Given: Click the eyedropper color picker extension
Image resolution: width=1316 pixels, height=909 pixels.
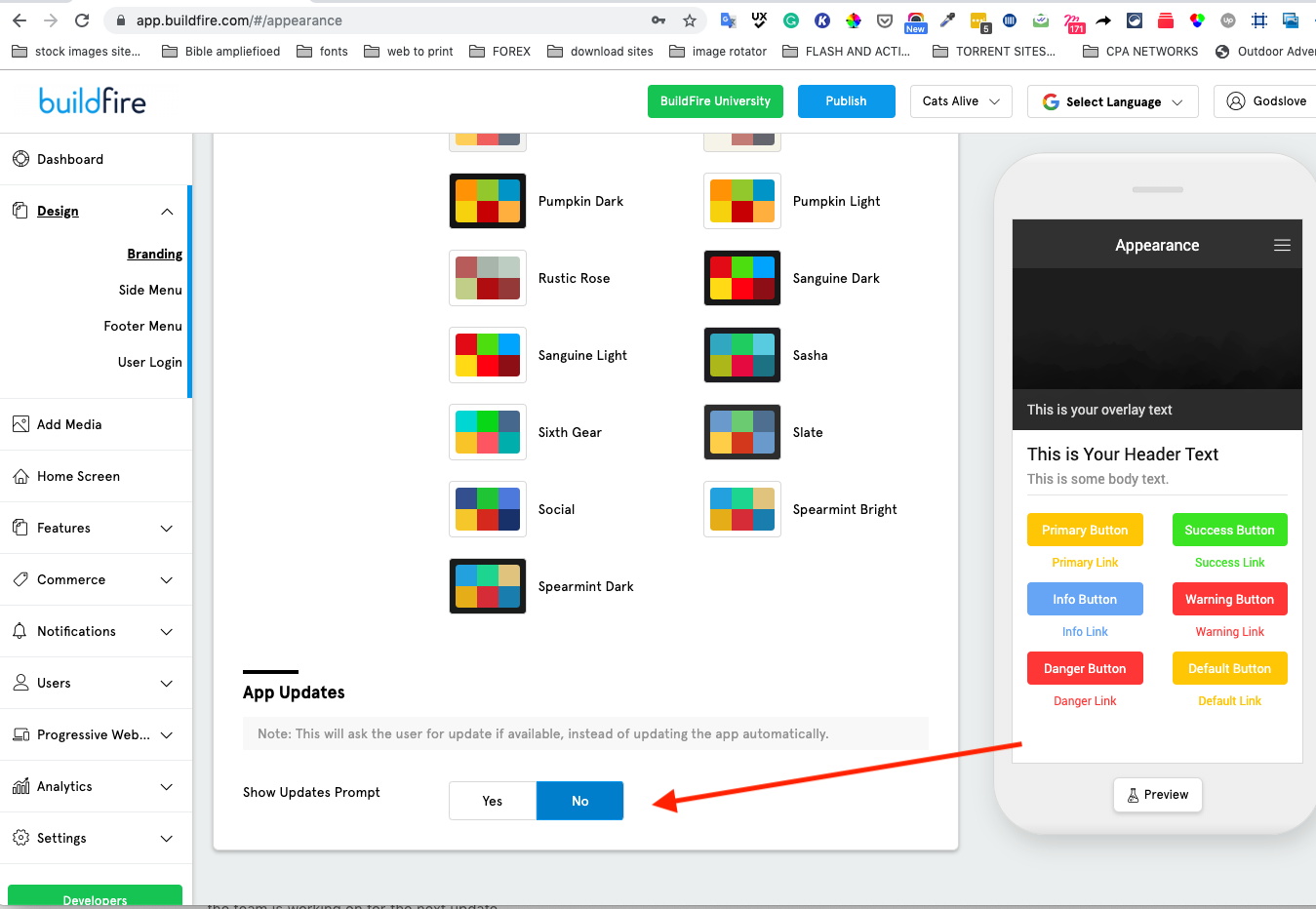Looking at the screenshot, I should (947, 20).
